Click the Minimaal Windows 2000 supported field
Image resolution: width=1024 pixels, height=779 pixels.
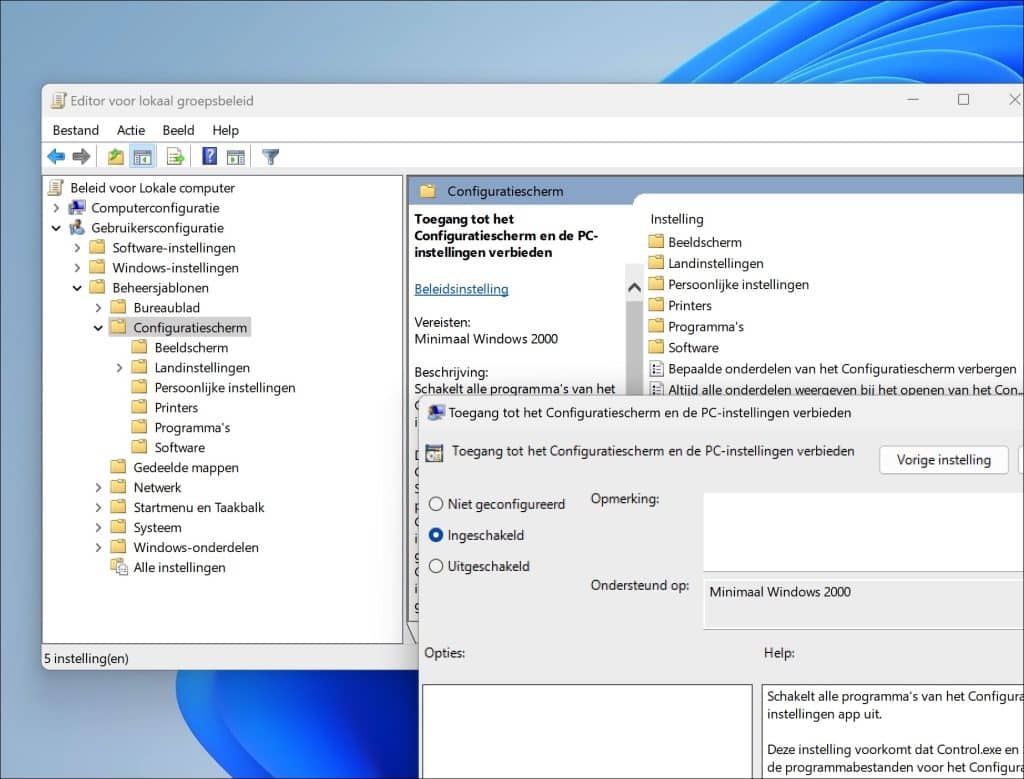[863, 604]
